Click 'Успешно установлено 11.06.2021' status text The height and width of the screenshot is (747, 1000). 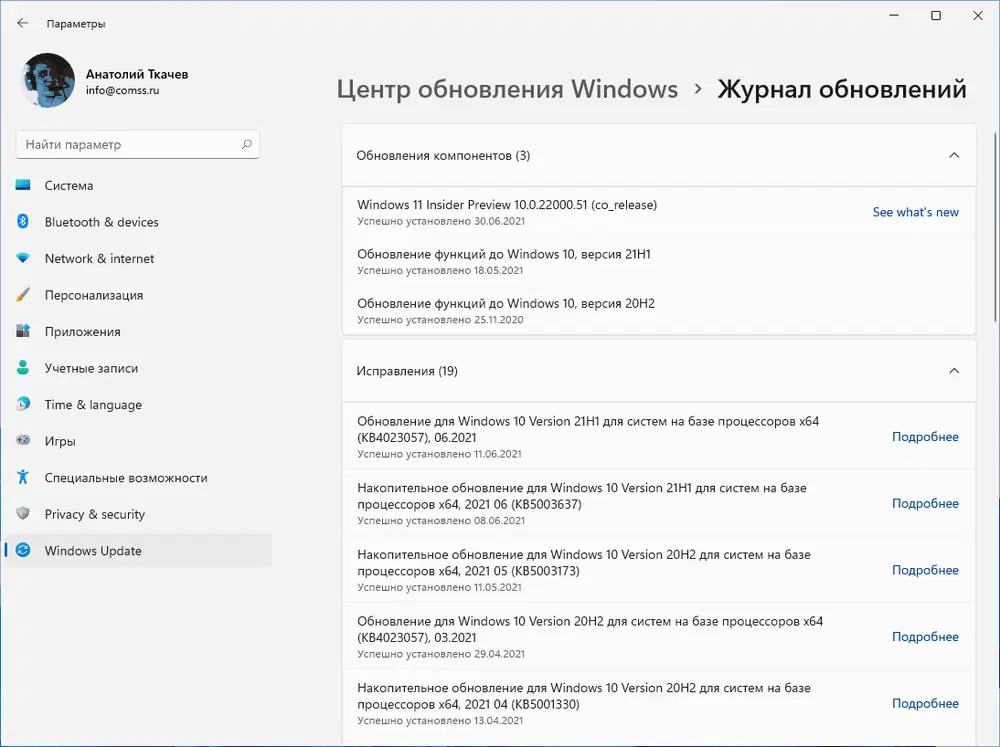439,454
